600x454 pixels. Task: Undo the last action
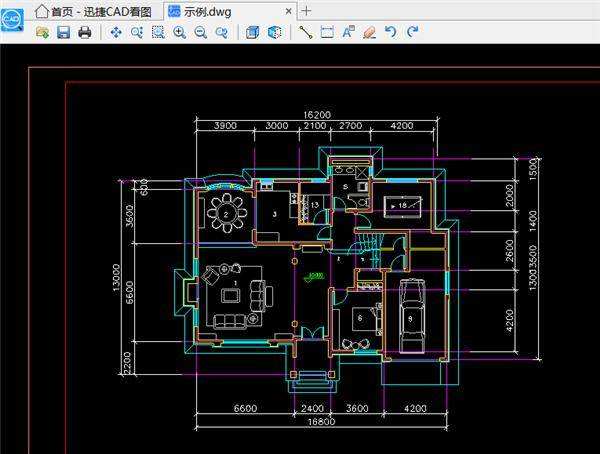pos(391,32)
